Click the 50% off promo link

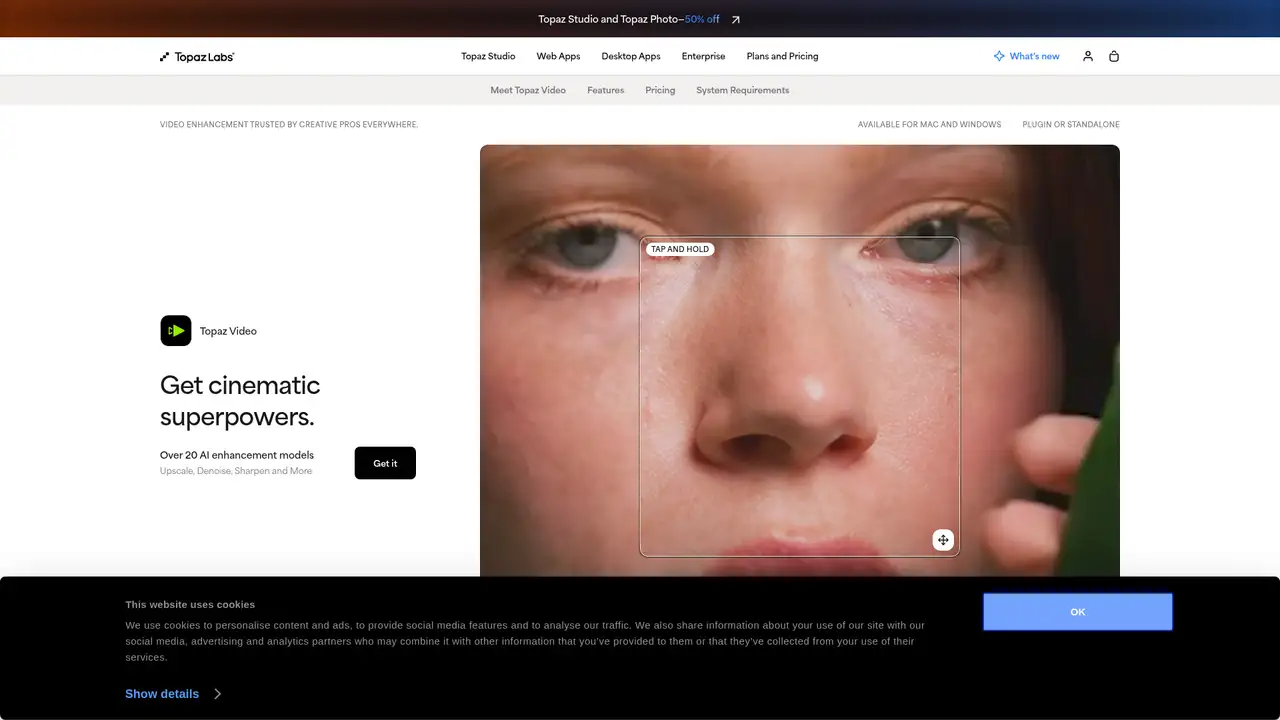point(702,19)
